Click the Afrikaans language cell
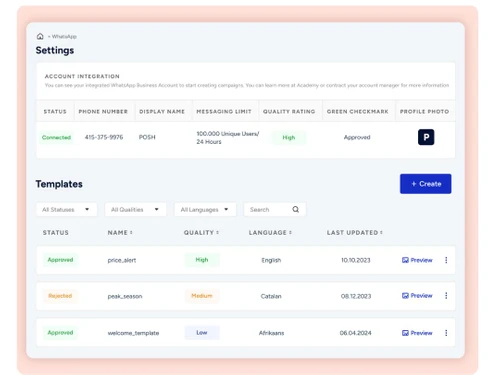 271,333
